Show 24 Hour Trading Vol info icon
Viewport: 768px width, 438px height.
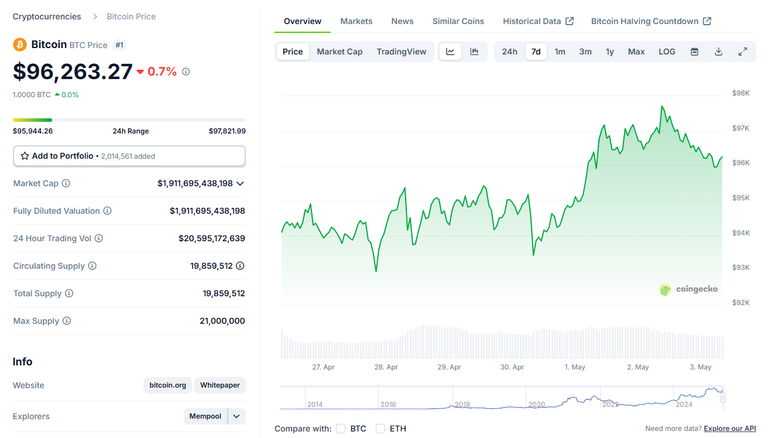(x=98, y=238)
